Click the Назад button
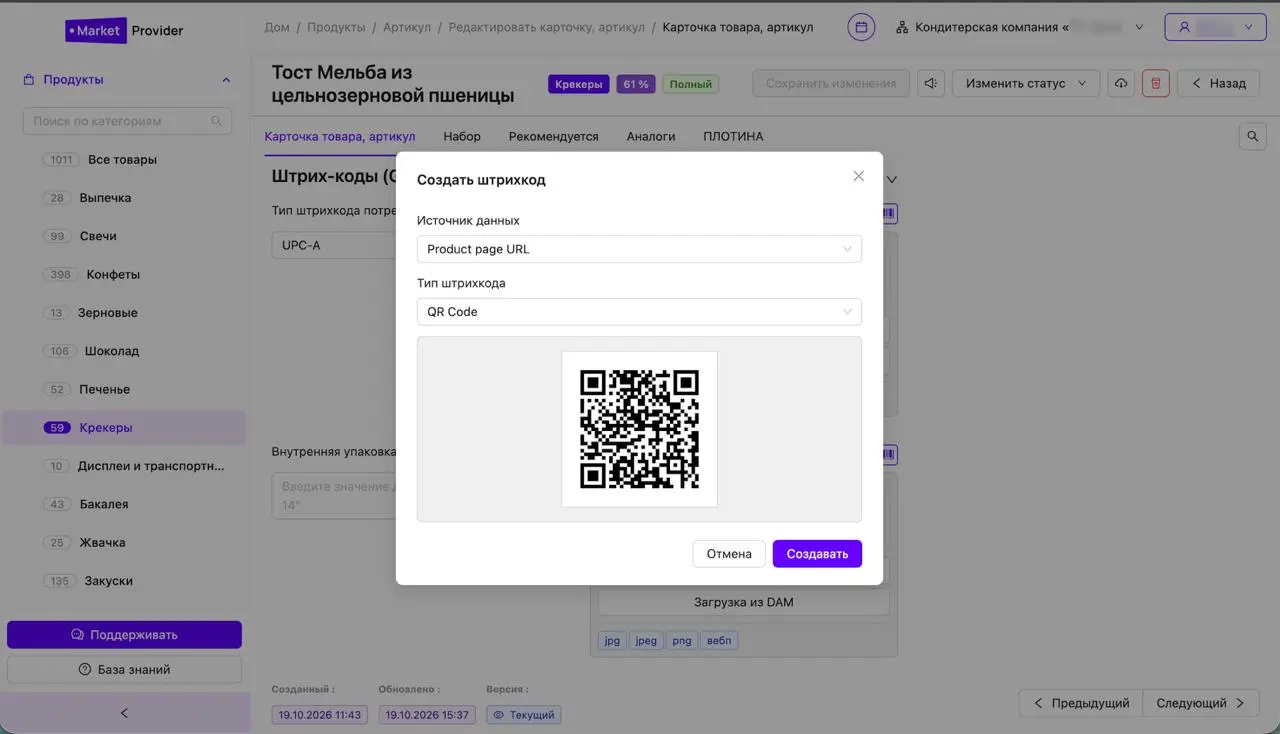This screenshot has width=1280, height=734. pos(1218,83)
